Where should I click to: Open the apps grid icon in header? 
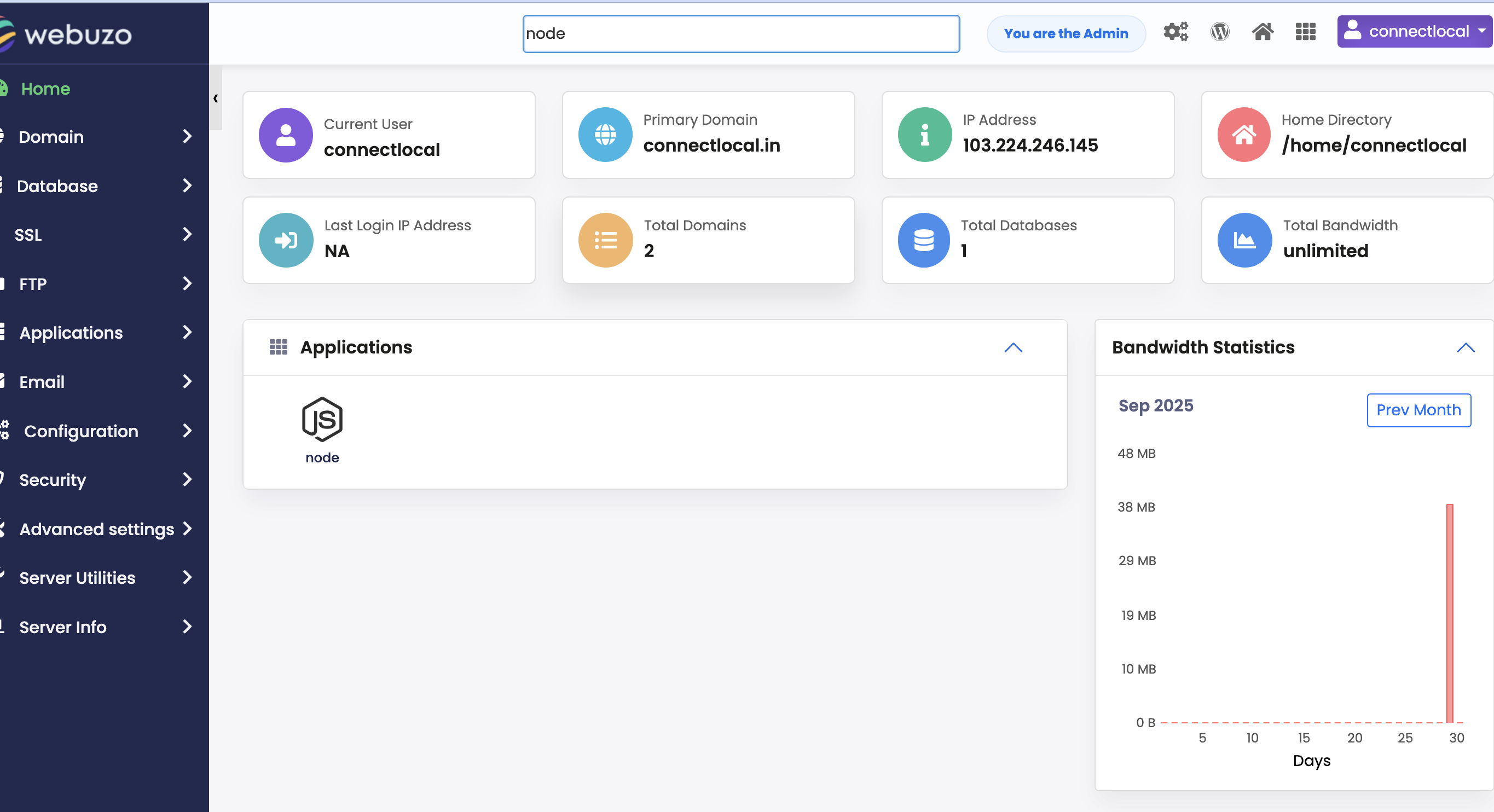click(1305, 32)
